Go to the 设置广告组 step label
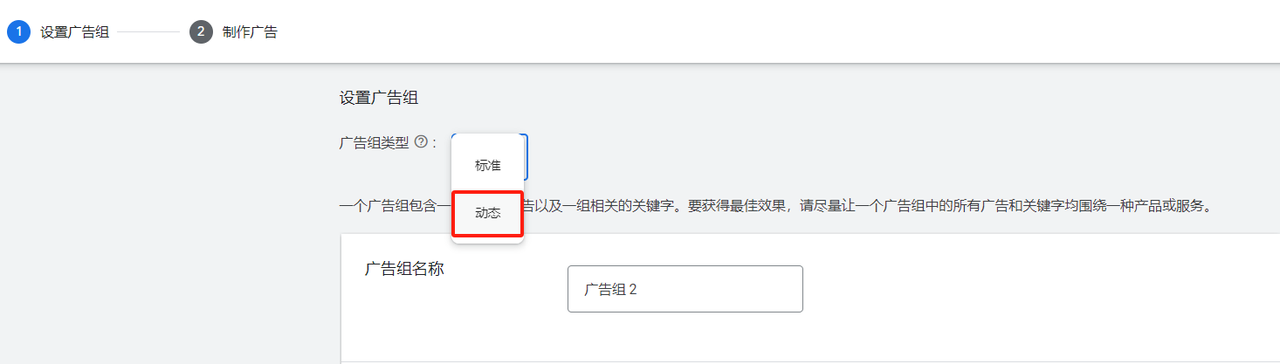Screen dimensions: 1280x364 [75, 32]
